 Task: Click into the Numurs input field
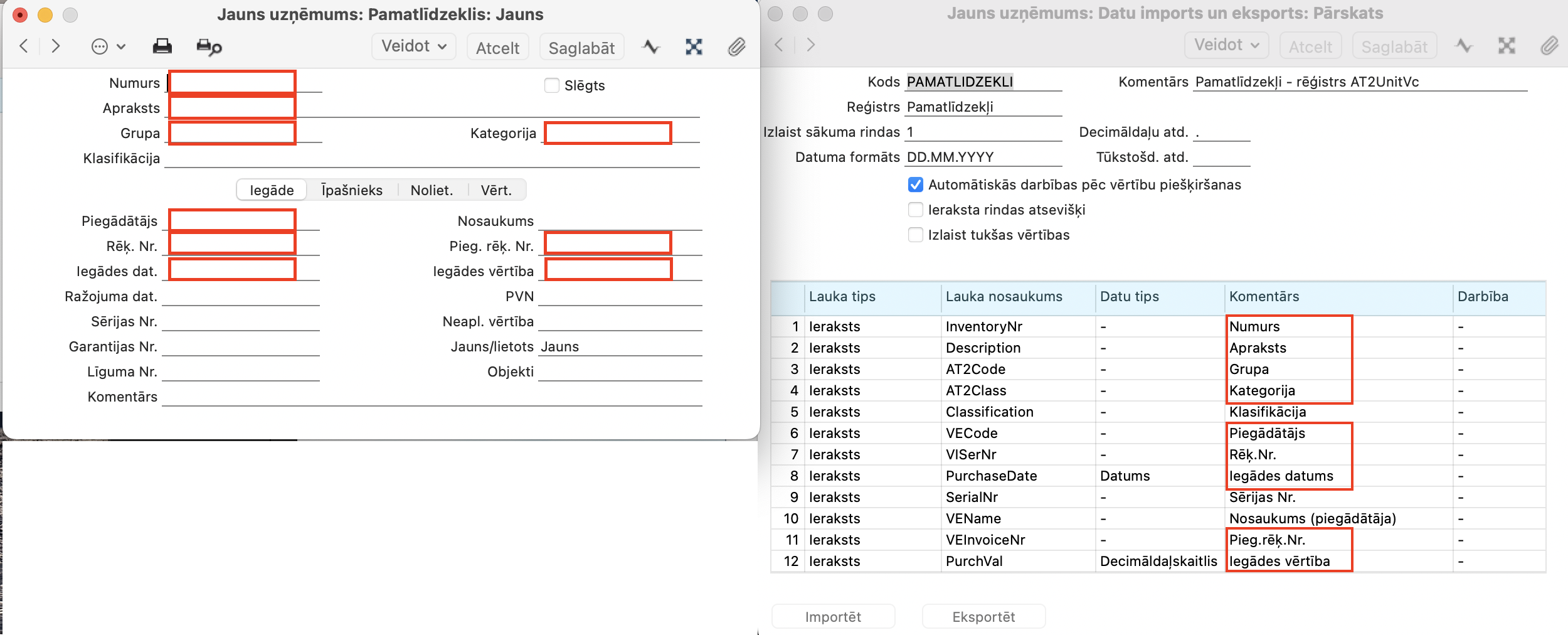pos(232,83)
